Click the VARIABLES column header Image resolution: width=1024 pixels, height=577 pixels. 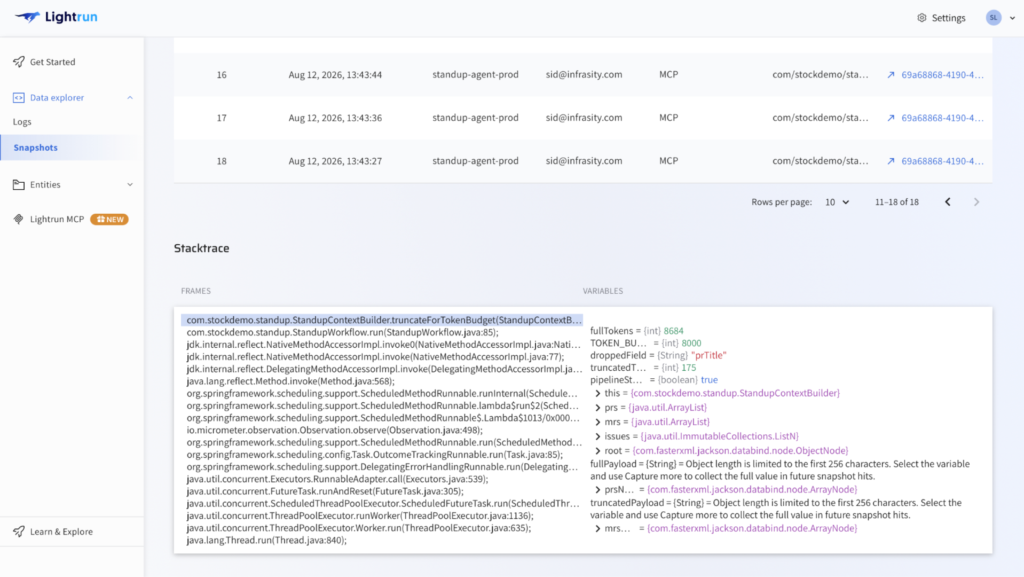tap(603, 291)
